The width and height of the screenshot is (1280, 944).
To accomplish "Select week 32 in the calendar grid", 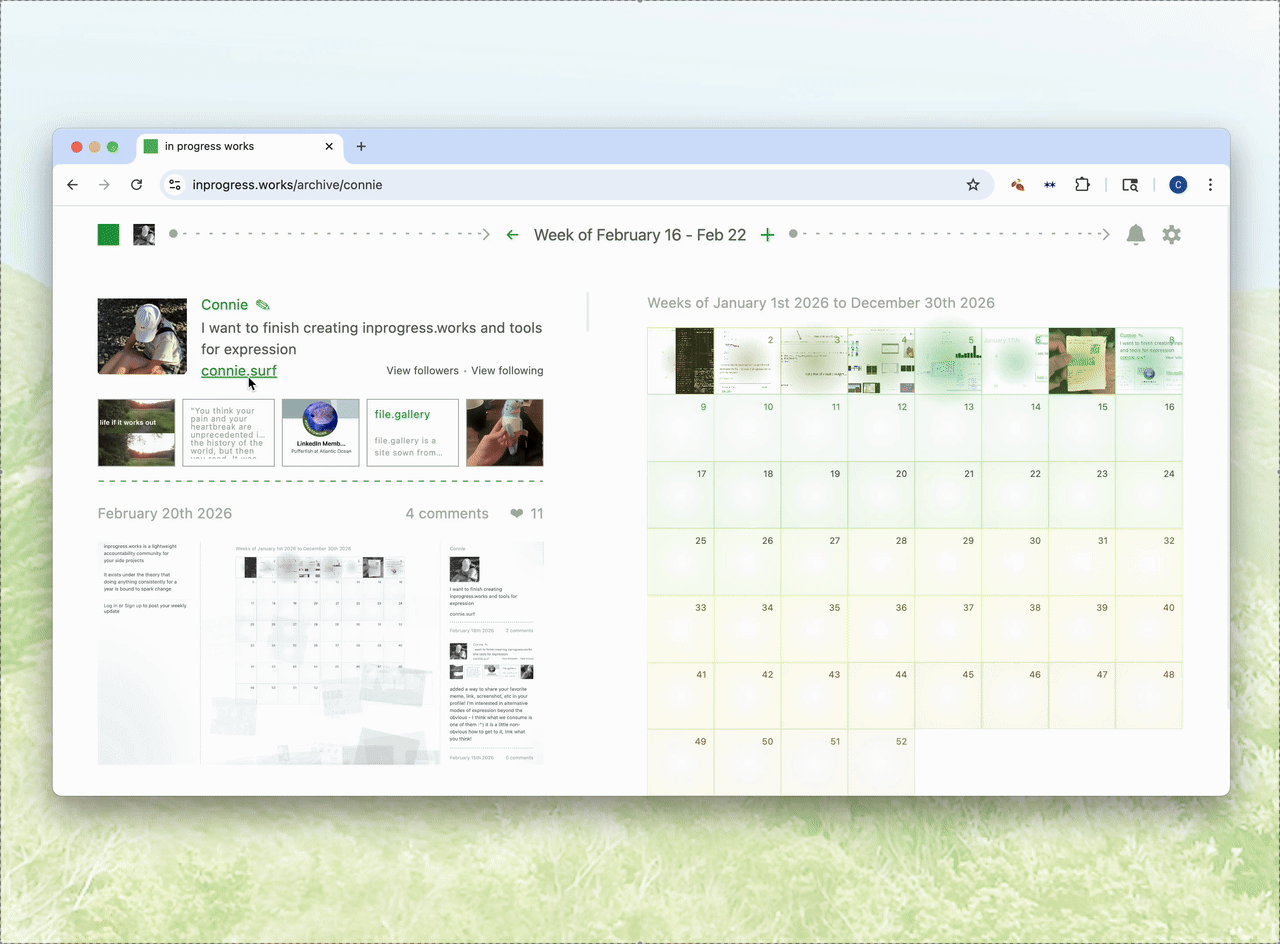I will click(1149, 562).
